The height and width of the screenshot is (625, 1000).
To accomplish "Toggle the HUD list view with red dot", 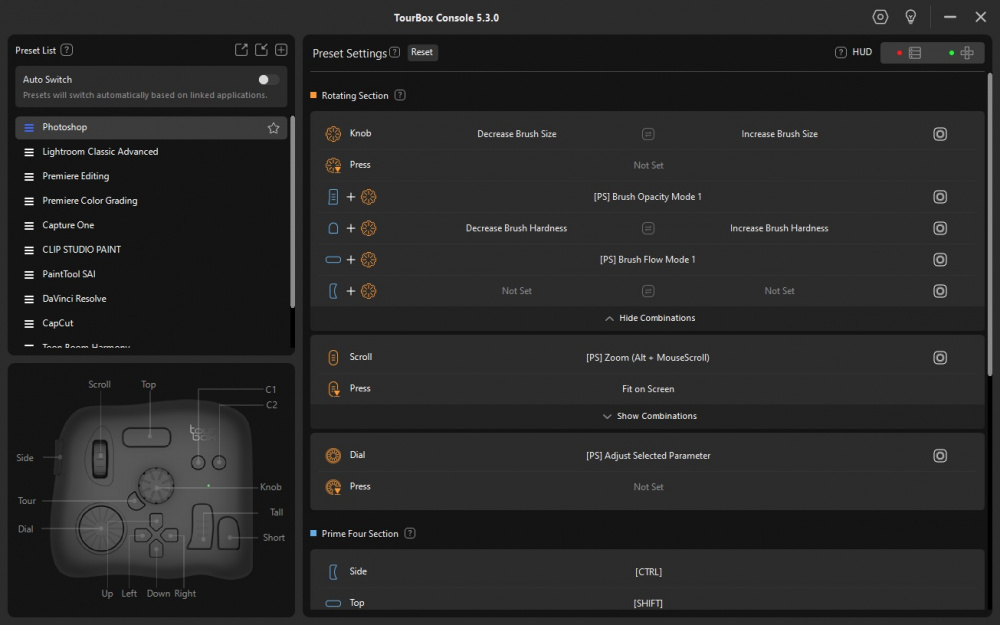I will 908,53.
